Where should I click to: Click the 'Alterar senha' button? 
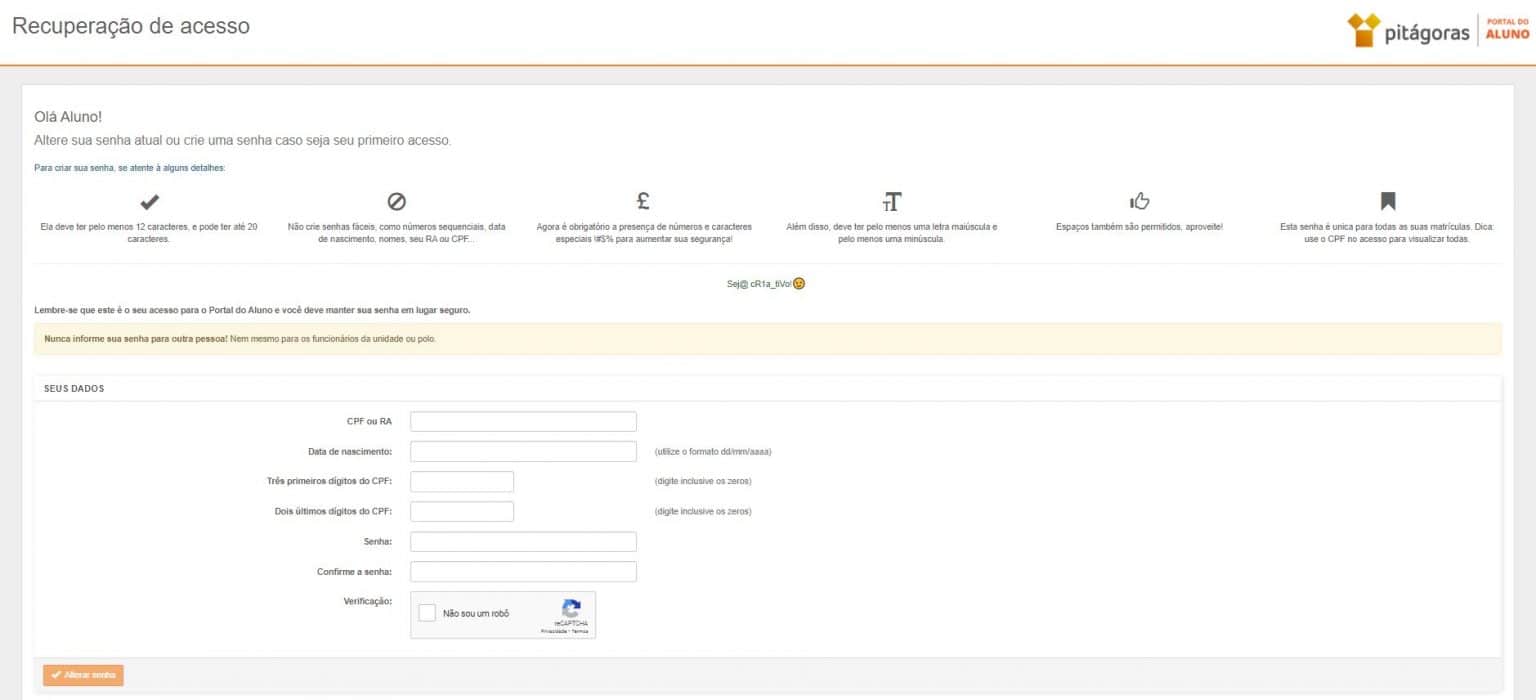(84, 675)
